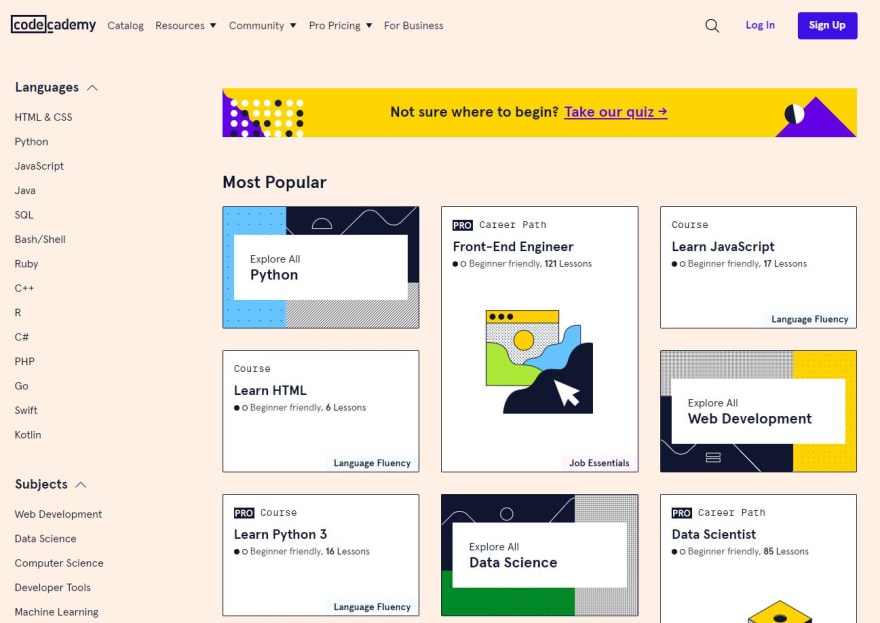Expand the Resources dropdown
Image resolution: width=880 pixels, height=623 pixels.
point(185,26)
